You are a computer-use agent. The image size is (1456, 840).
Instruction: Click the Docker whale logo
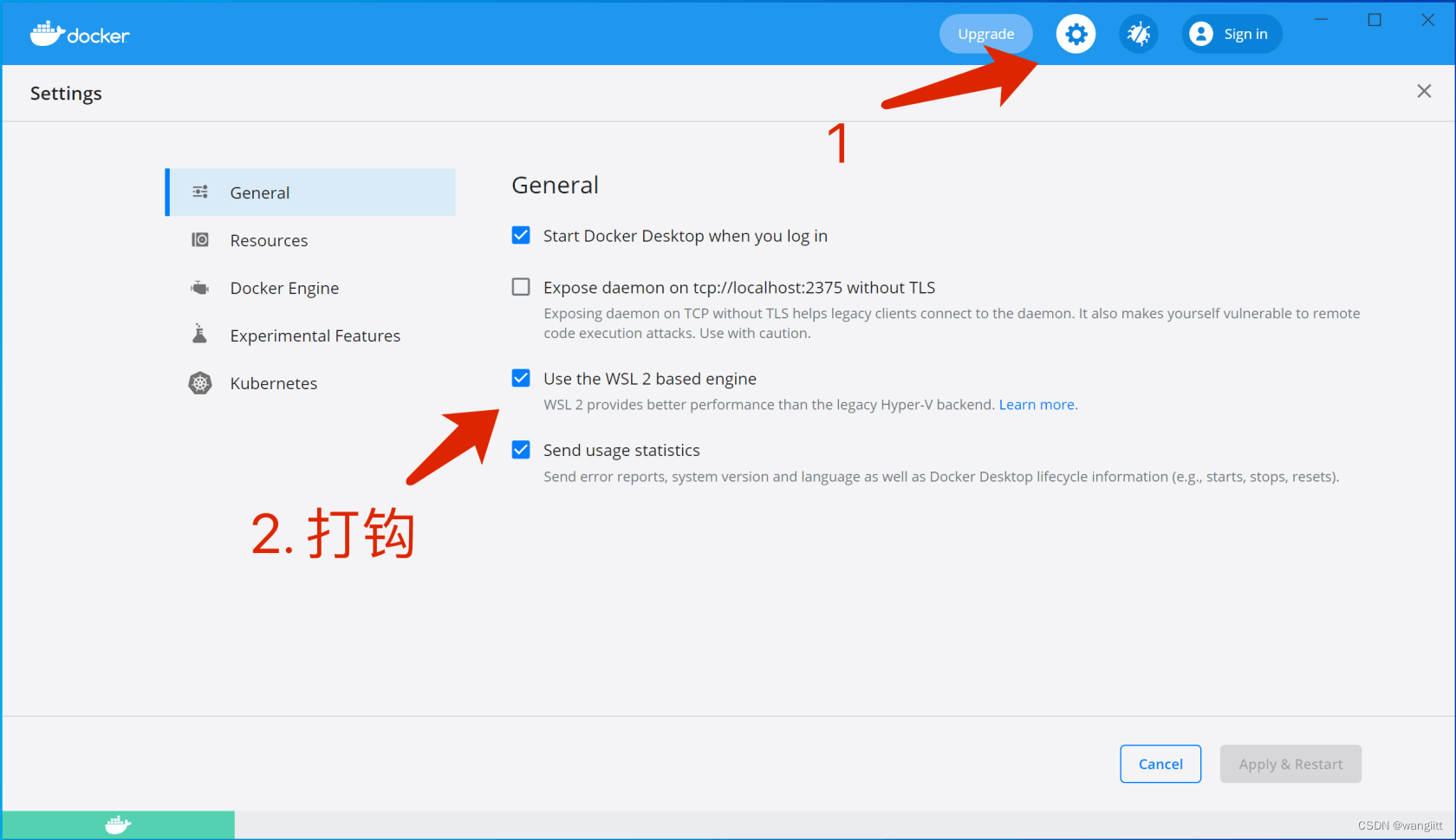point(80,34)
